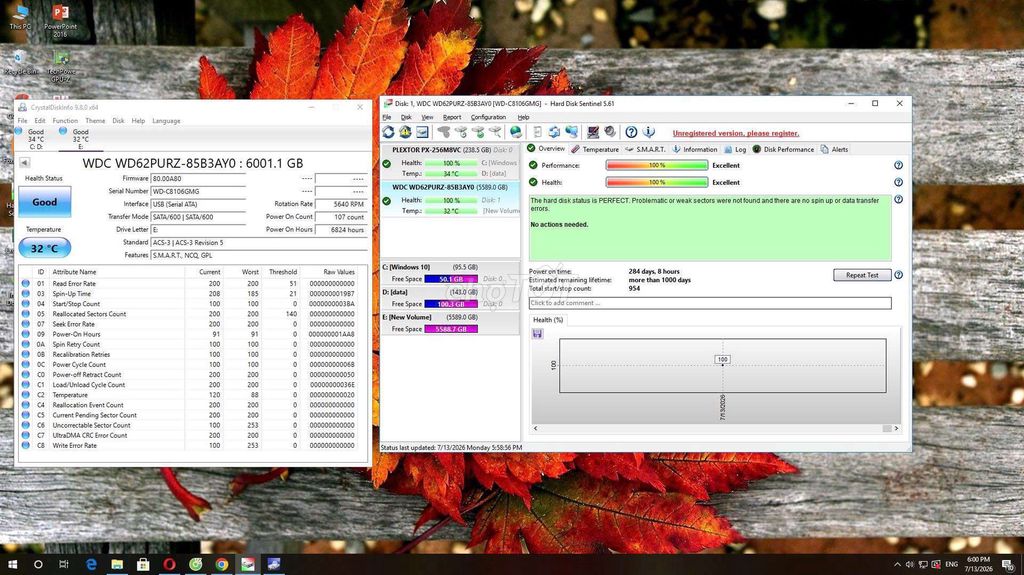Click the Performance 100% bar
Image resolution: width=1024 pixels, height=575 pixels.
tap(656, 165)
